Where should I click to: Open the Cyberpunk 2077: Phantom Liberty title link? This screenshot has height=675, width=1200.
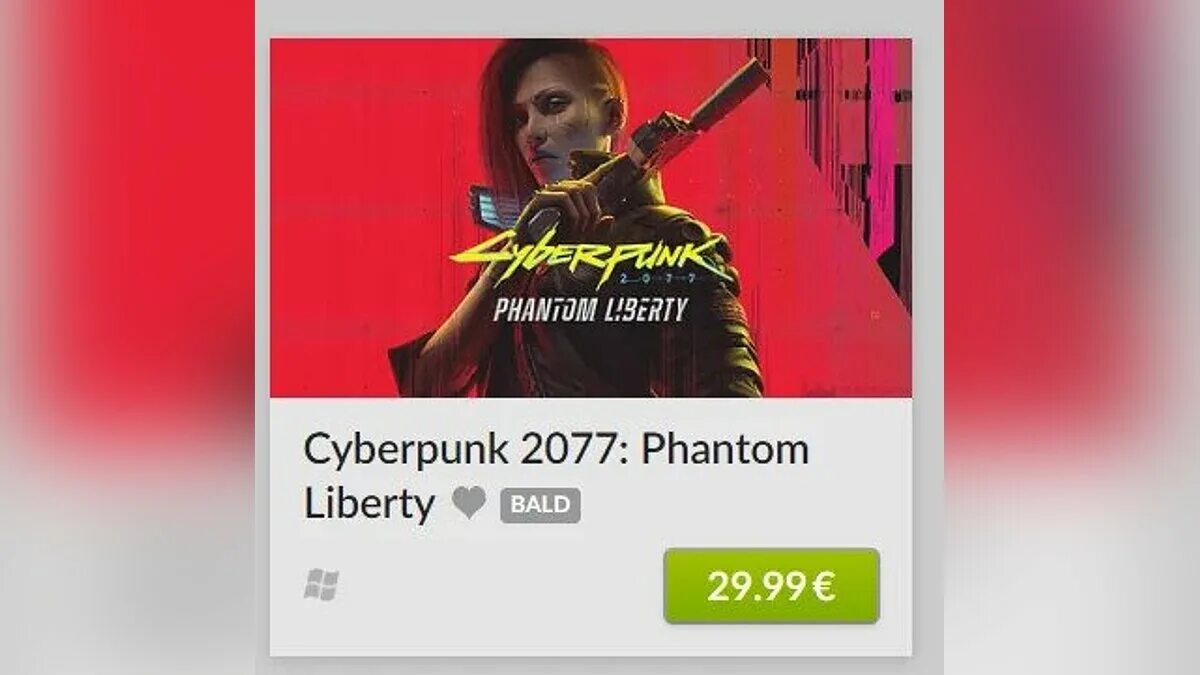pos(556,477)
